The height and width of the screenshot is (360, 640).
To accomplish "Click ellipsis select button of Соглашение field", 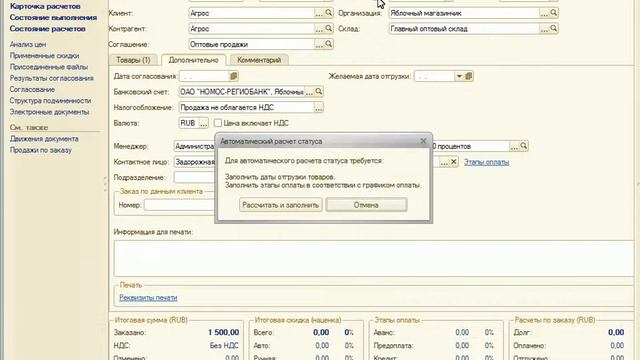I will coord(319,44).
